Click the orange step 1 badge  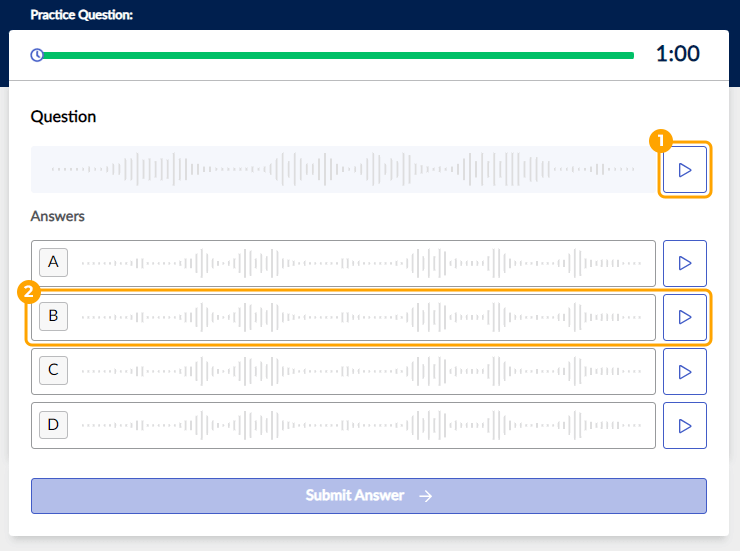660,141
